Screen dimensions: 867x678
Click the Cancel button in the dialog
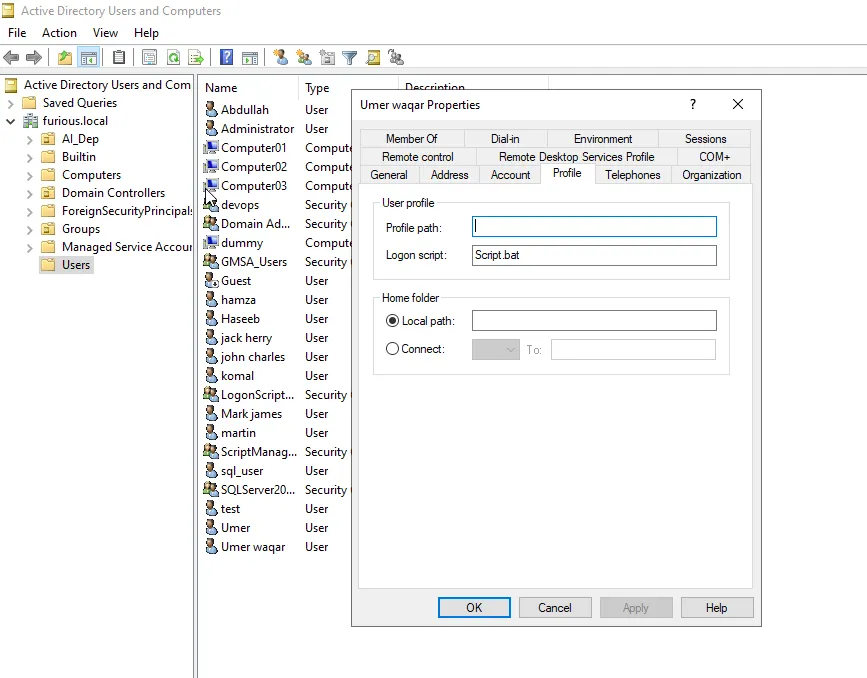(x=555, y=607)
